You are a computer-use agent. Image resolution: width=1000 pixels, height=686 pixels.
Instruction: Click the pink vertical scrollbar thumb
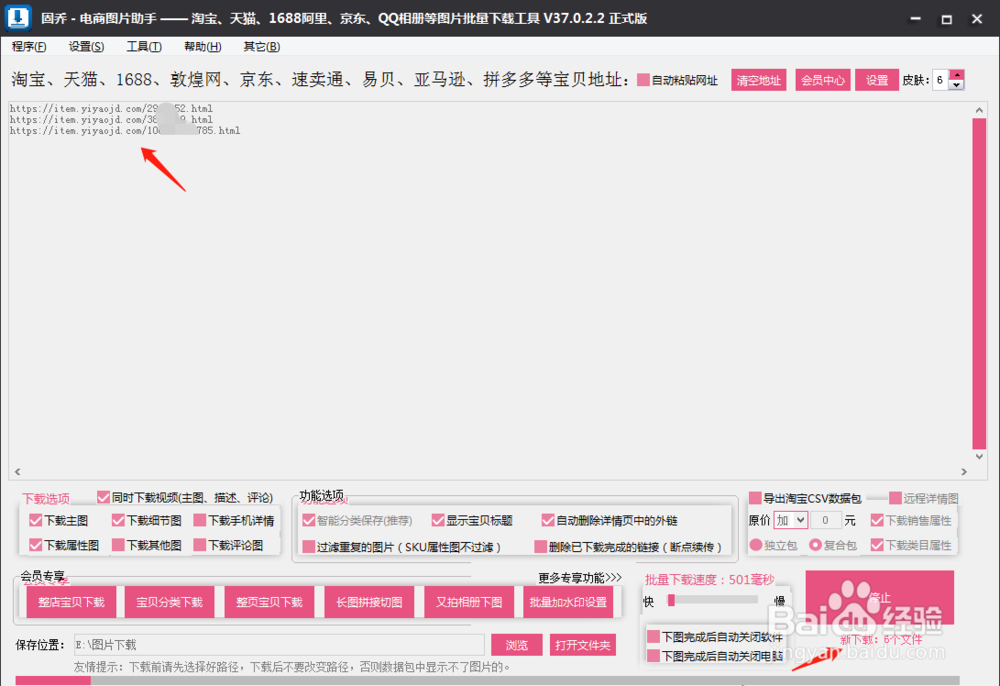[979, 284]
